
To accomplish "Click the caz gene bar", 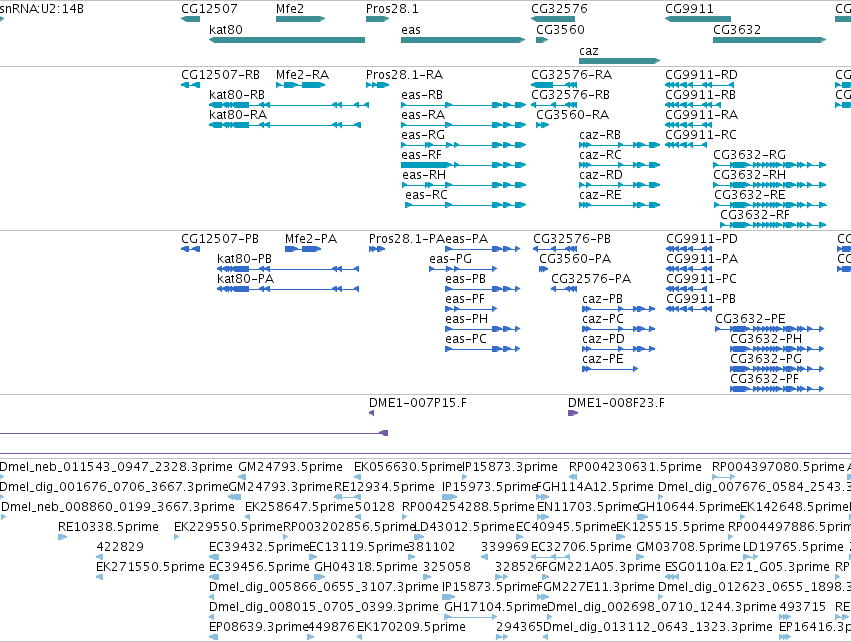I will [x=619, y=61].
